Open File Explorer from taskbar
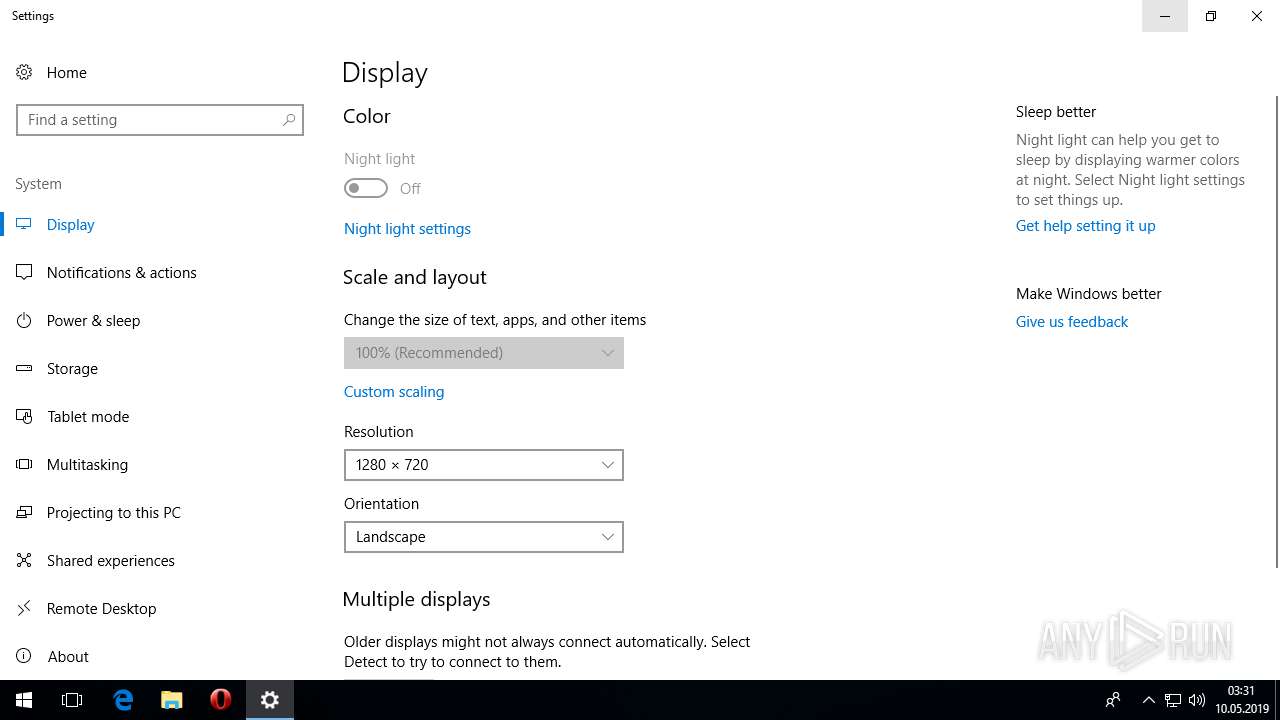Image resolution: width=1280 pixels, height=720 pixels. coord(172,700)
